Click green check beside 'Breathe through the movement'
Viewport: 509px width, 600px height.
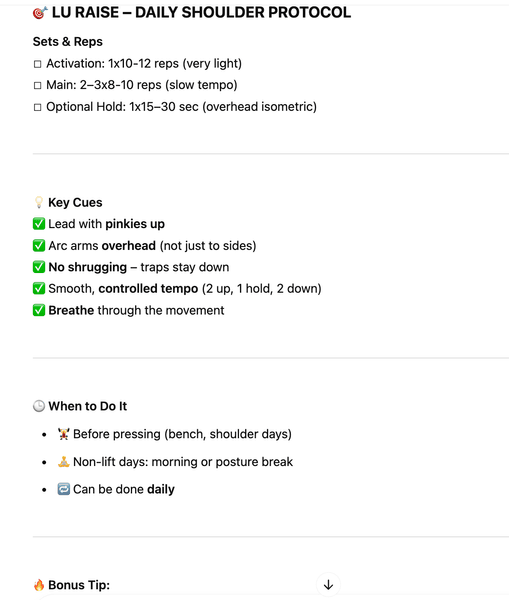coord(39,310)
